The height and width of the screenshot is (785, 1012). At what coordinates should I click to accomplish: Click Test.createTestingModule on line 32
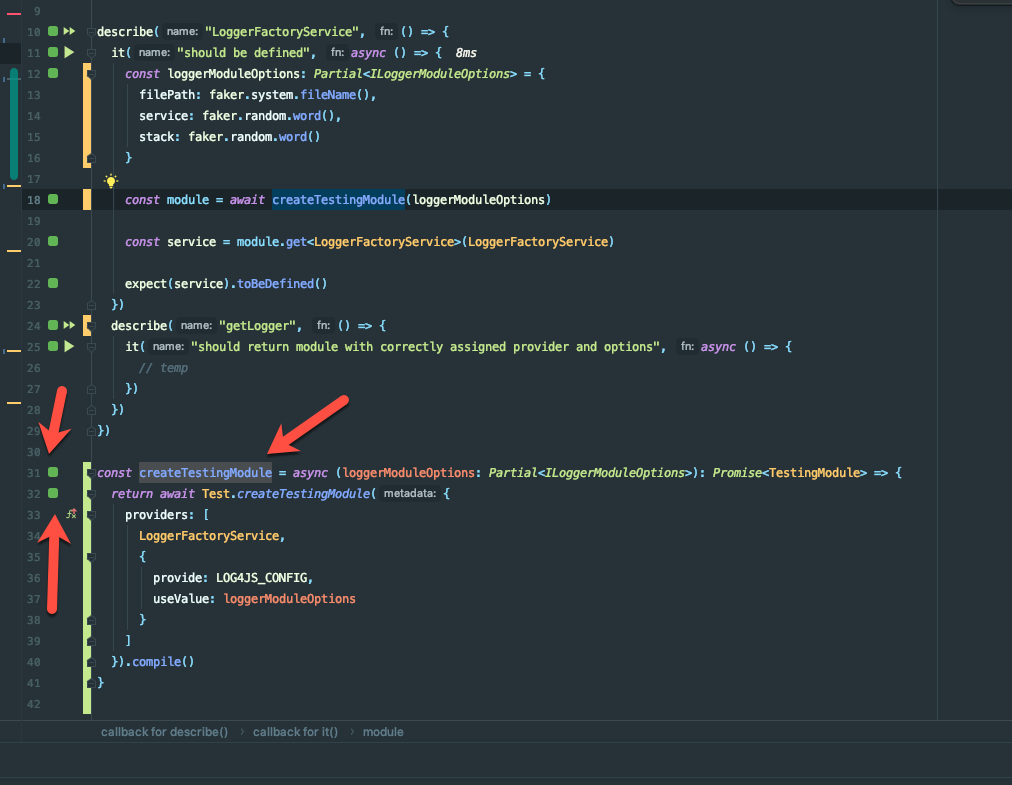point(286,493)
